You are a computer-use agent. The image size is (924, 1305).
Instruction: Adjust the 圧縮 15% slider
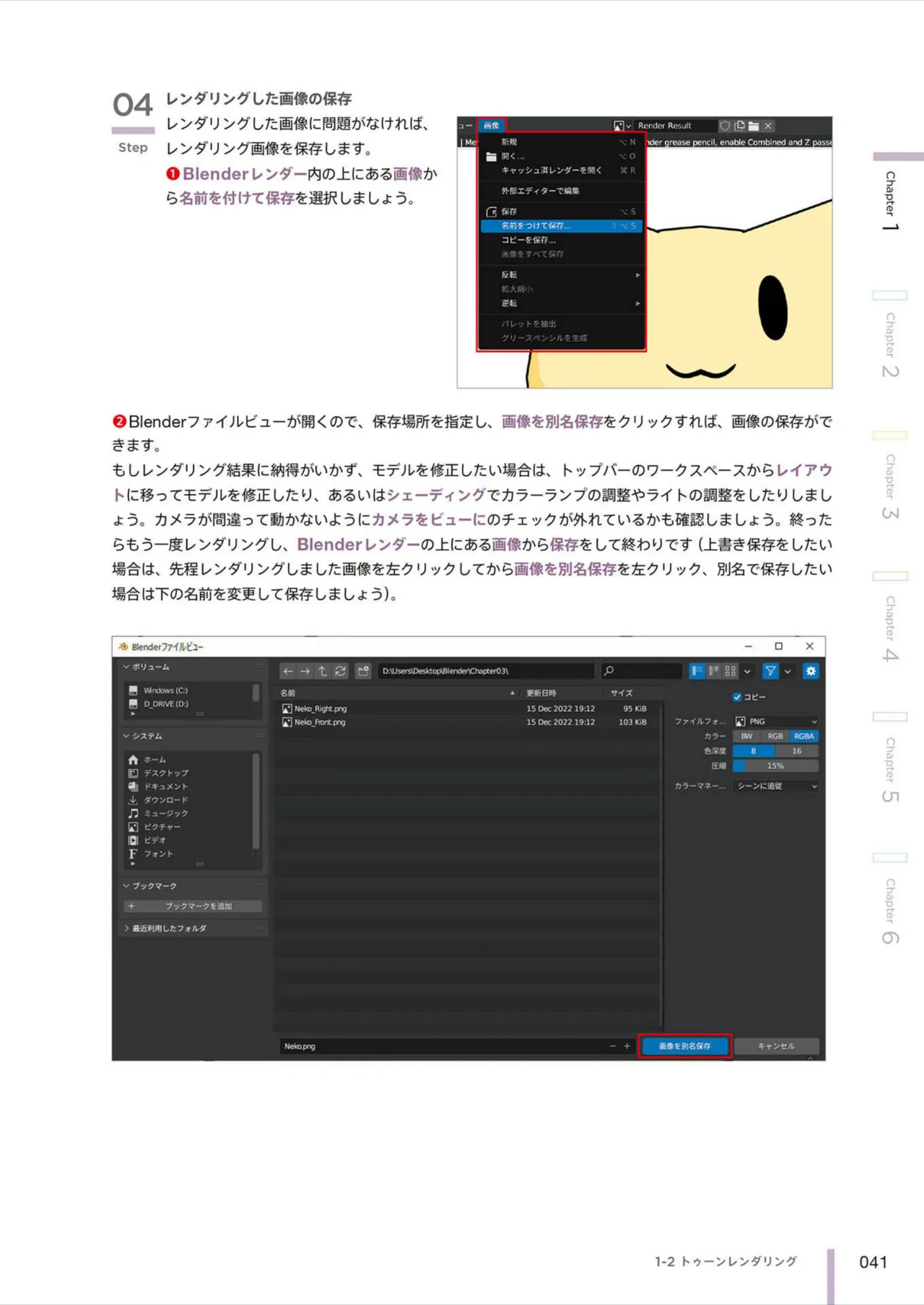click(x=776, y=766)
